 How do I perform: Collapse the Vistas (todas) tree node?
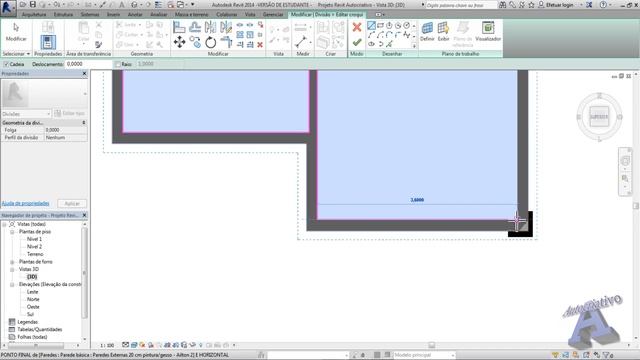(x=4, y=224)
